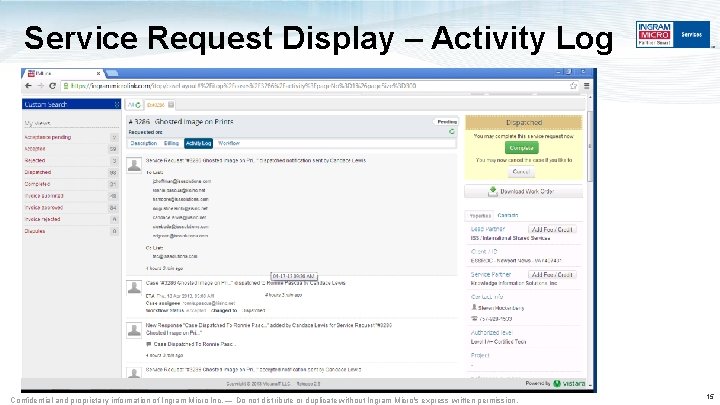Image resolution: width=720 pixels, height=405 pixels.
Task: Open the Billing tab
Action: (x=171, y=143)
